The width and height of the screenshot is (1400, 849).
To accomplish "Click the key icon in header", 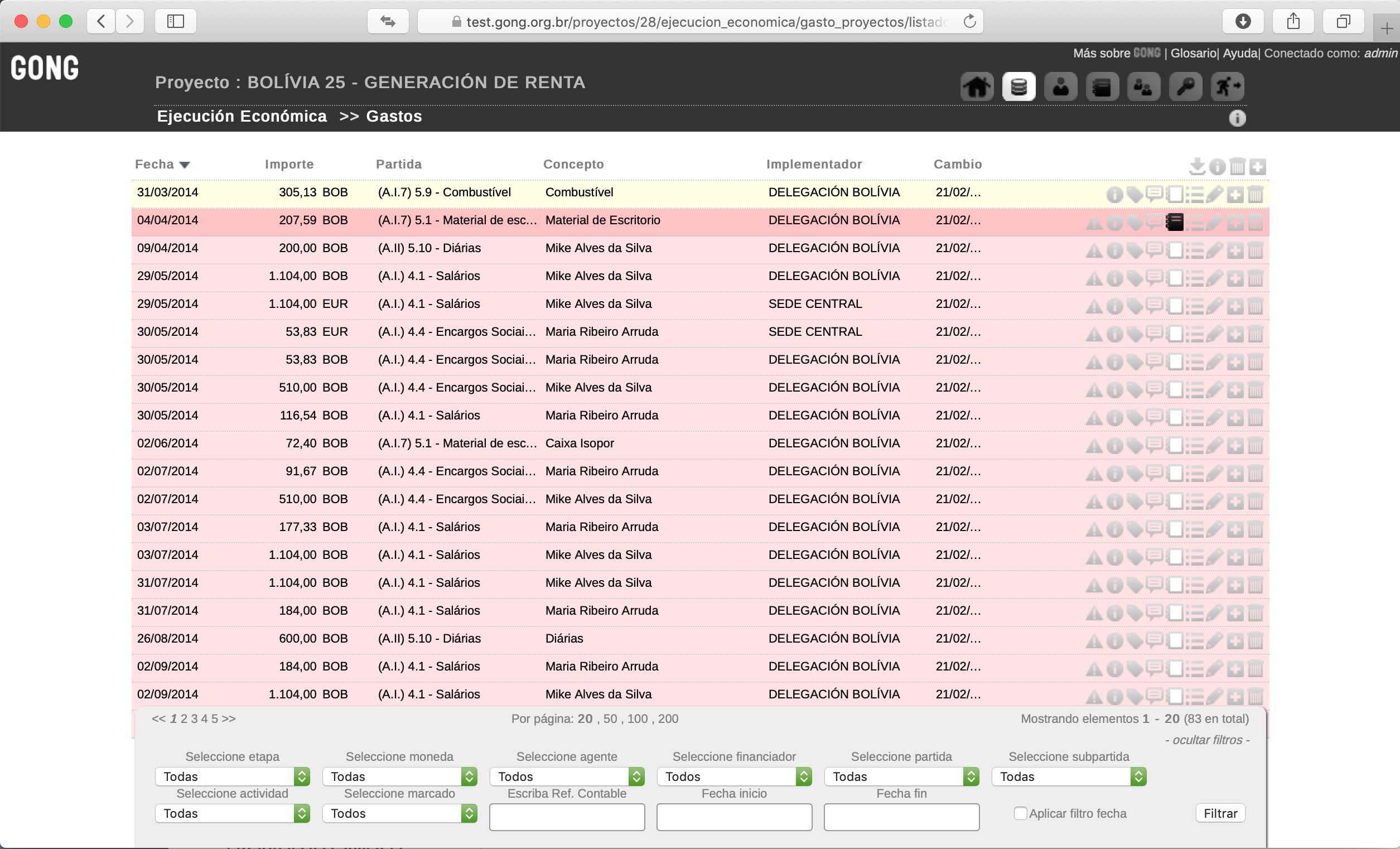I will 1185,87.
